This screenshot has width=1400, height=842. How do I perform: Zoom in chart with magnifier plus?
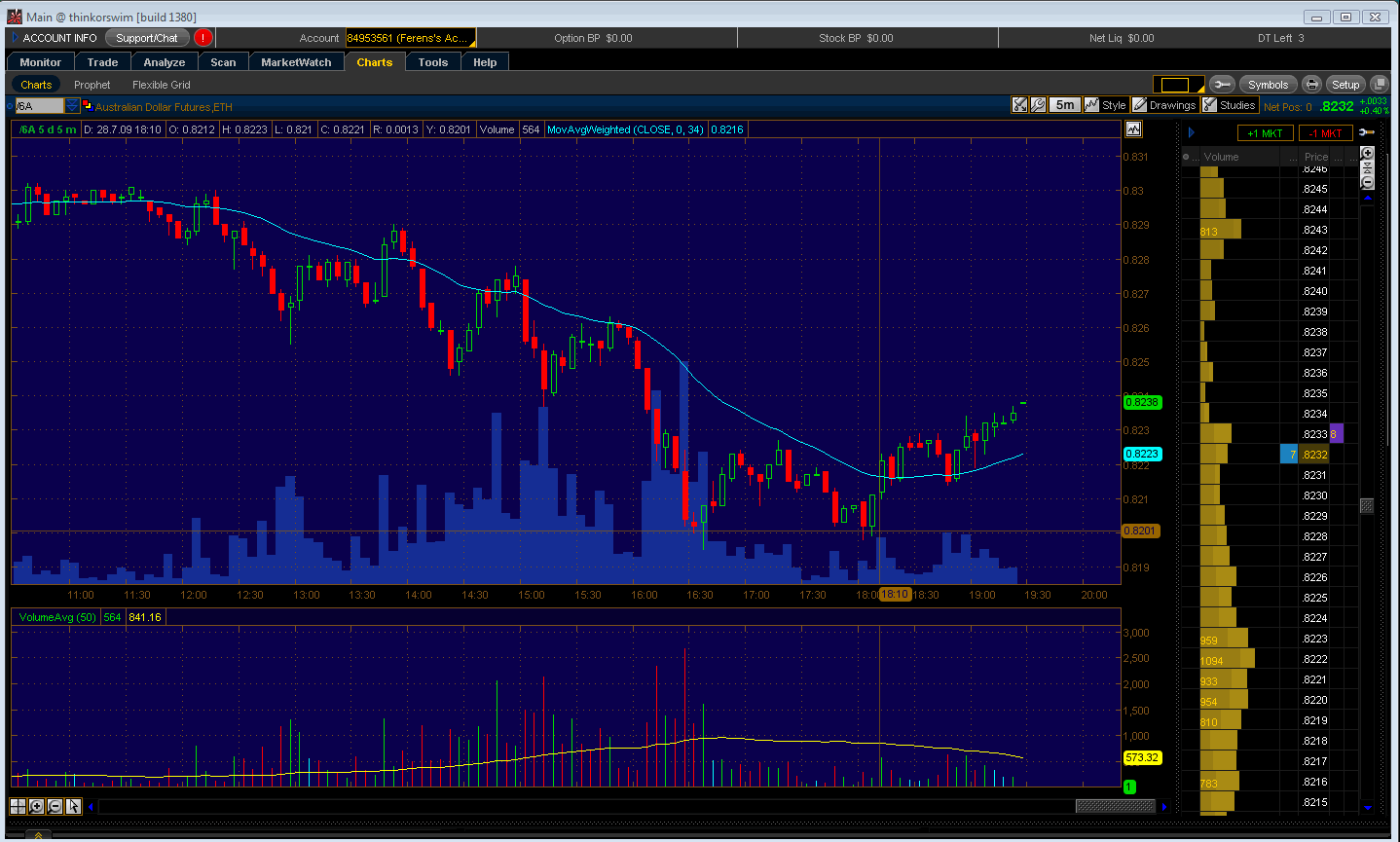click(x=36, y=806)
